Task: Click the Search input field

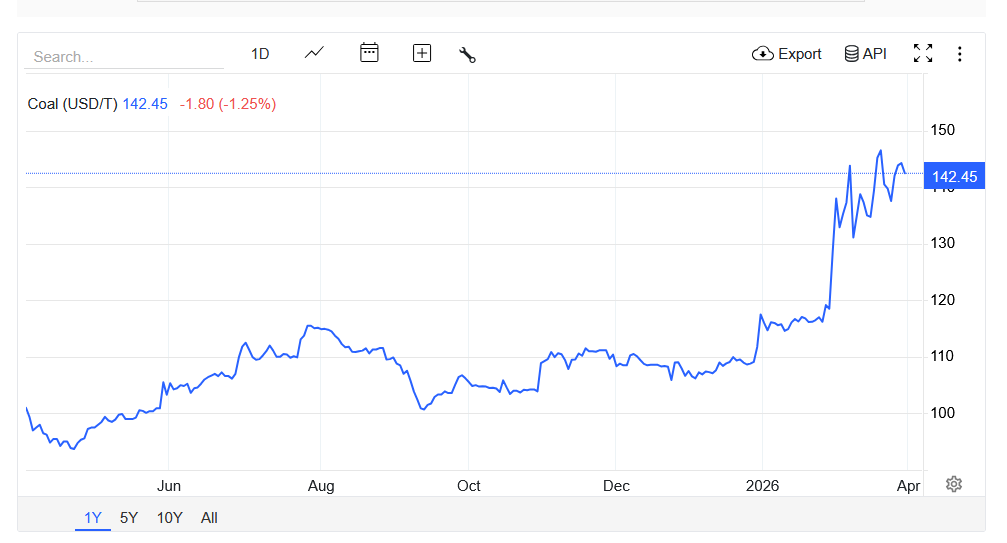Action: (124, 57)
